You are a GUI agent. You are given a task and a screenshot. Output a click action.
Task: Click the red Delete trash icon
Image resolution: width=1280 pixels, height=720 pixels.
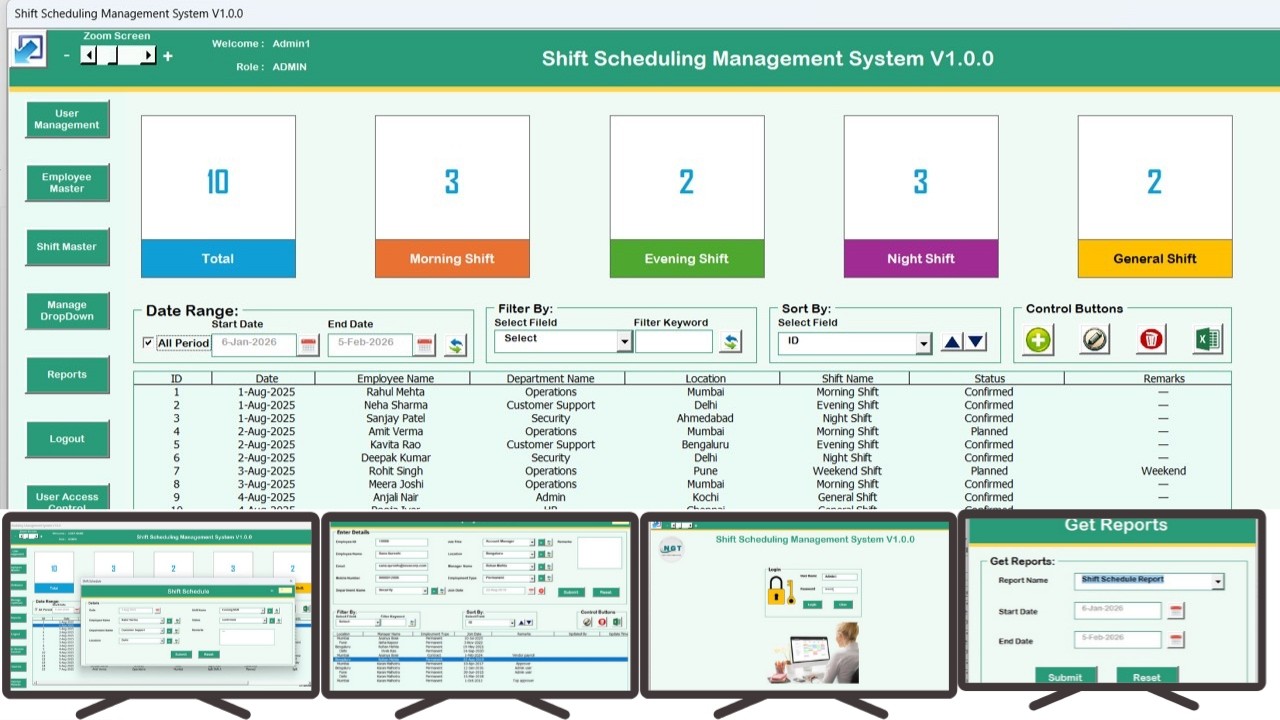(x=1152, y=340)
